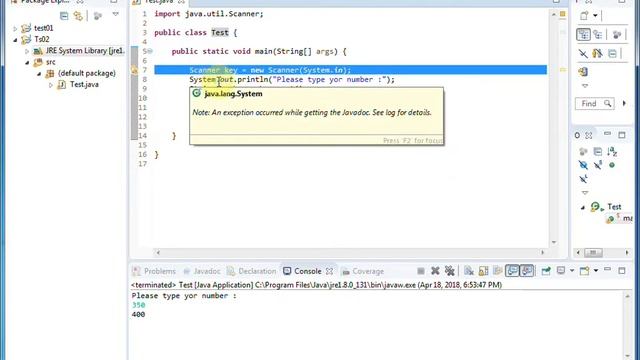Viewport: 640px width, 360px height.
Task: Toggle Hide Local Types in Outline
Action: tap(583, 179)
